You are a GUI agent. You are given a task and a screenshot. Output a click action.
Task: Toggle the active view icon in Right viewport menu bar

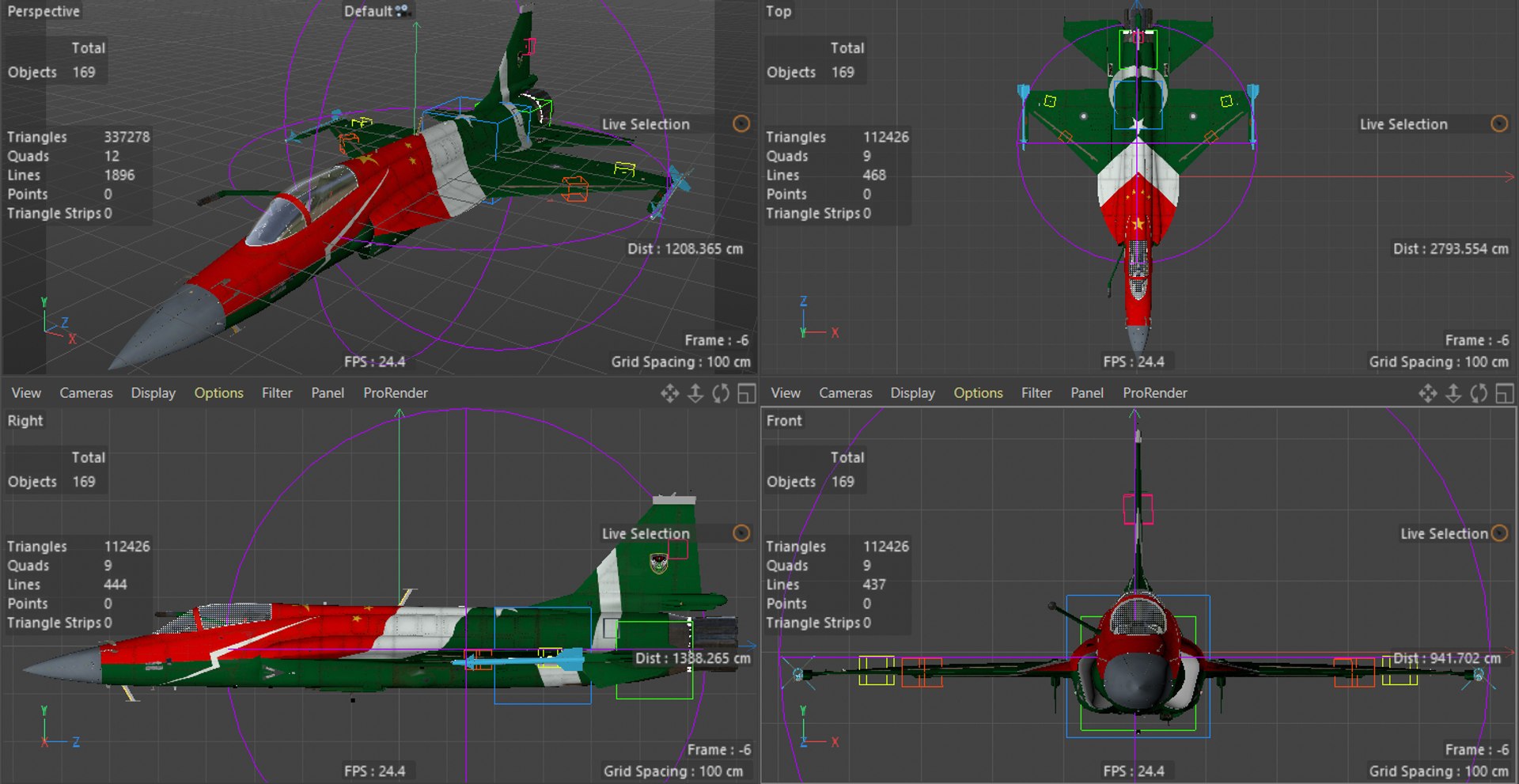pyautogui.click(x=746, y=393)
